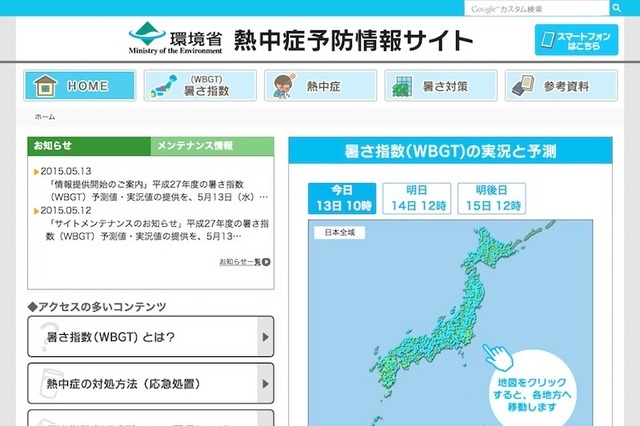
Task: Click the green curtain icon in 暑さ対策 tab
Action: pos(402,87)
